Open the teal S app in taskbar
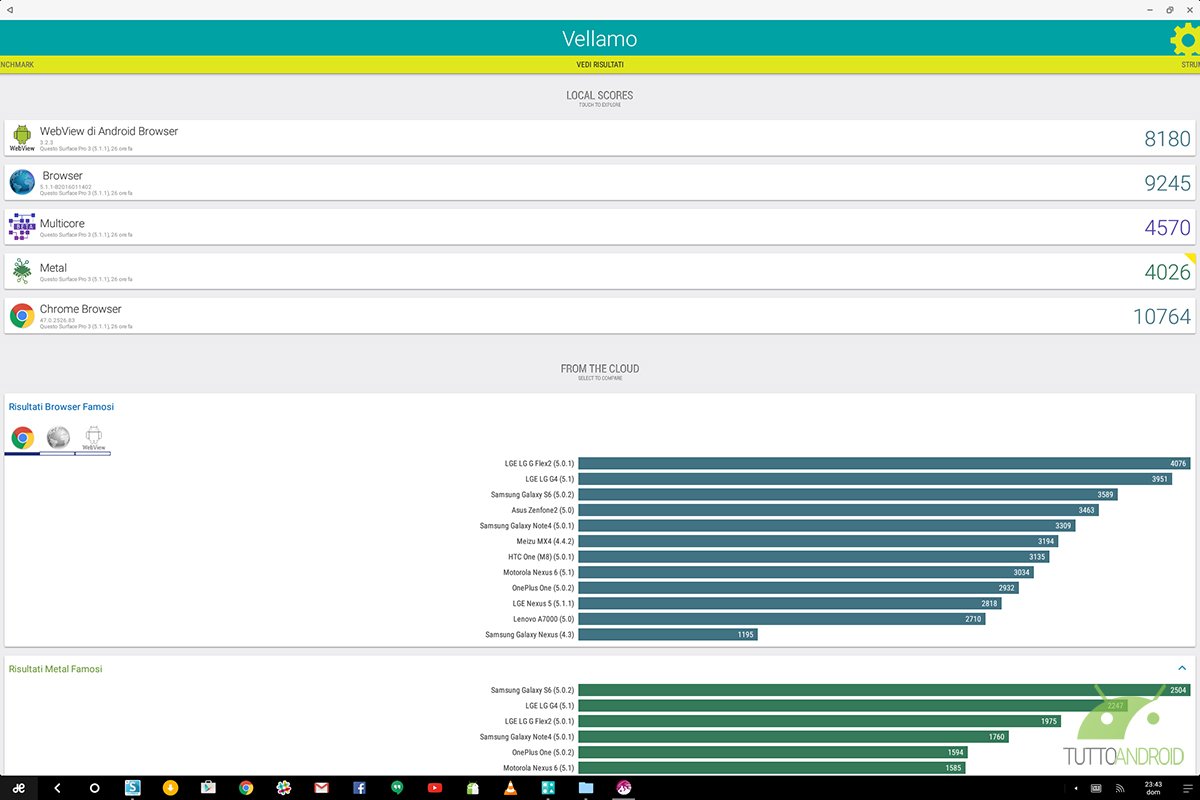The height and width of the screenshot is (800, 1200). 132,788
